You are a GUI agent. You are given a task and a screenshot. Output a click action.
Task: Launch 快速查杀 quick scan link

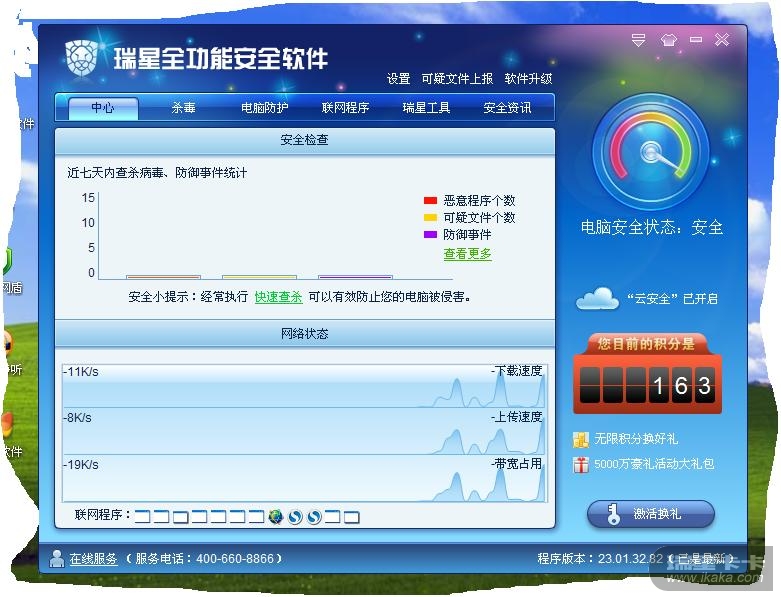pos(278,297)
